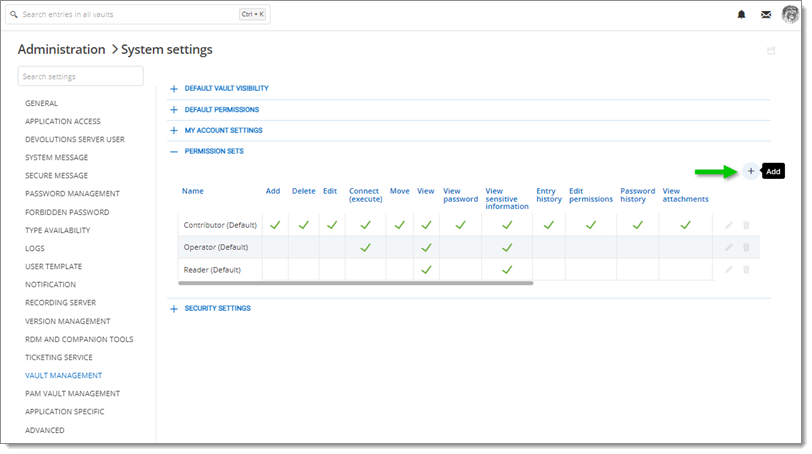This screenshot has width=812, height=454.
Task: Click the Name column header
Action: 192,191
